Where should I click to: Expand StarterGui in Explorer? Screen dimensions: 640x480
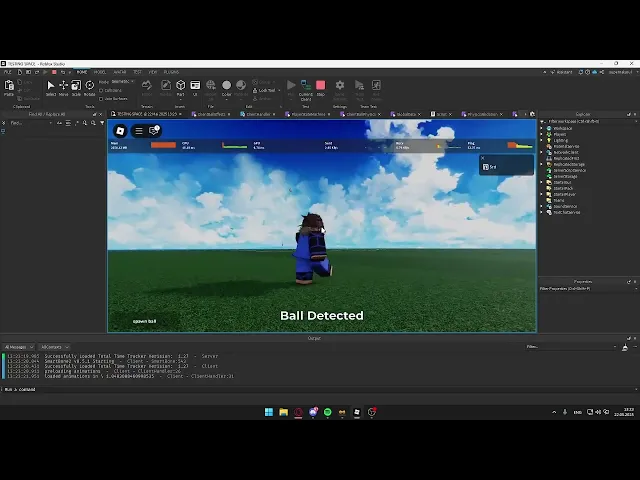(x=542, y=182)
